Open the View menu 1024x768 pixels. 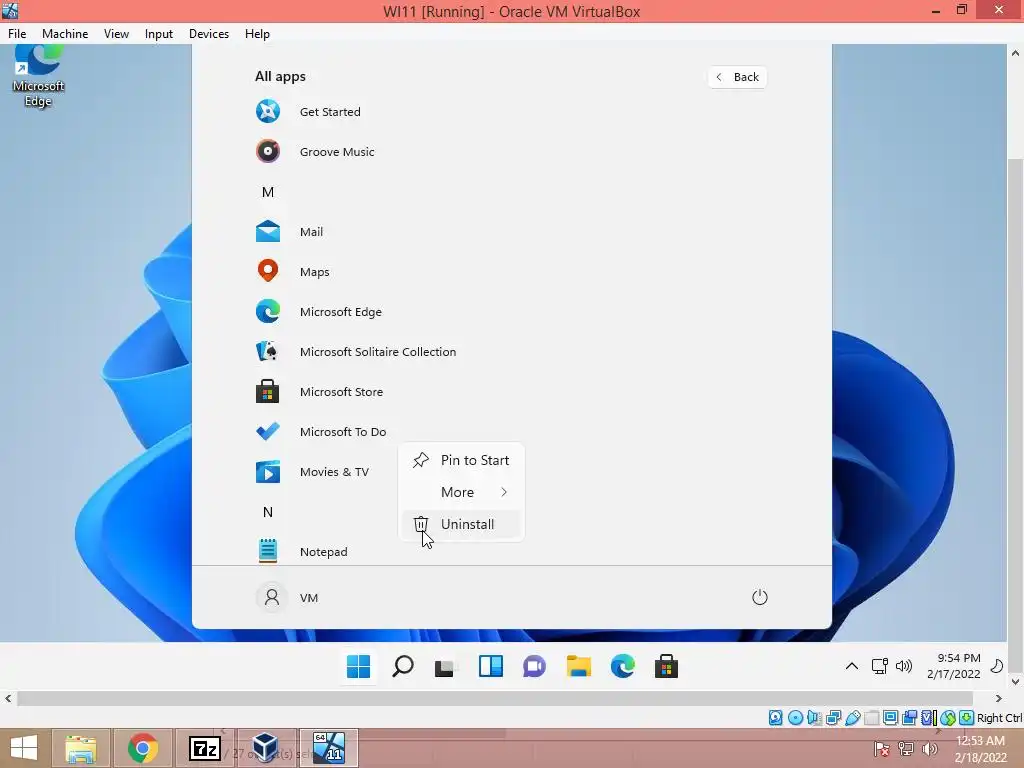(x=116, y=34)
